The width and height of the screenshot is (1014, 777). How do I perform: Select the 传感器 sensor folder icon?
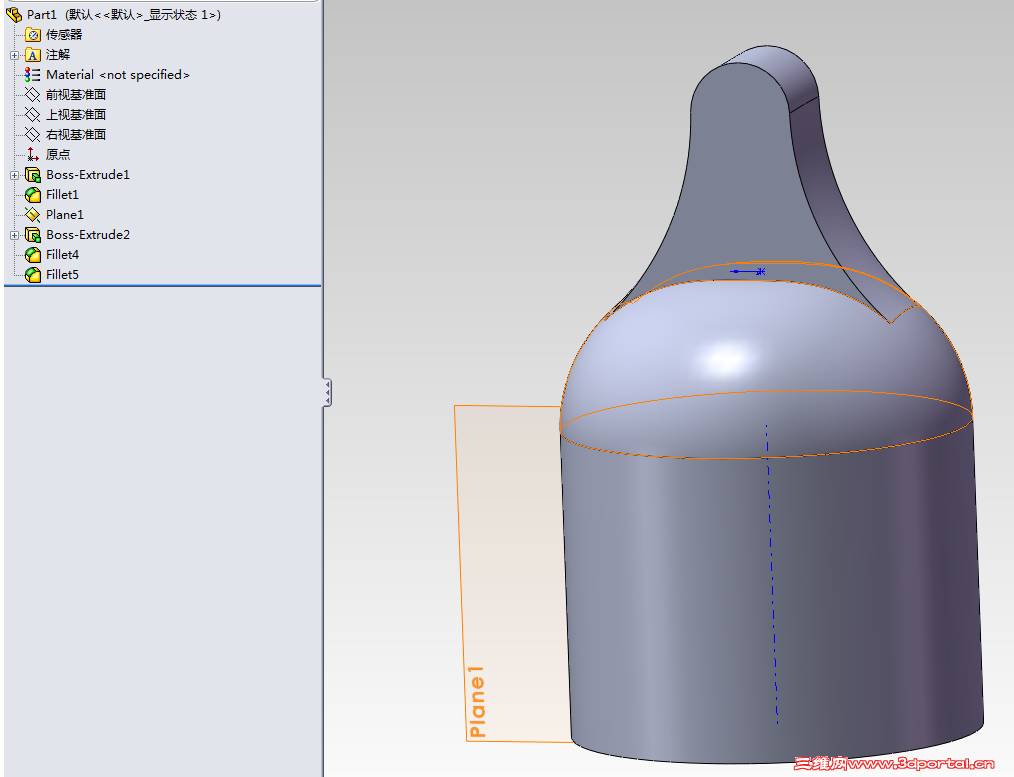(32, 35)
